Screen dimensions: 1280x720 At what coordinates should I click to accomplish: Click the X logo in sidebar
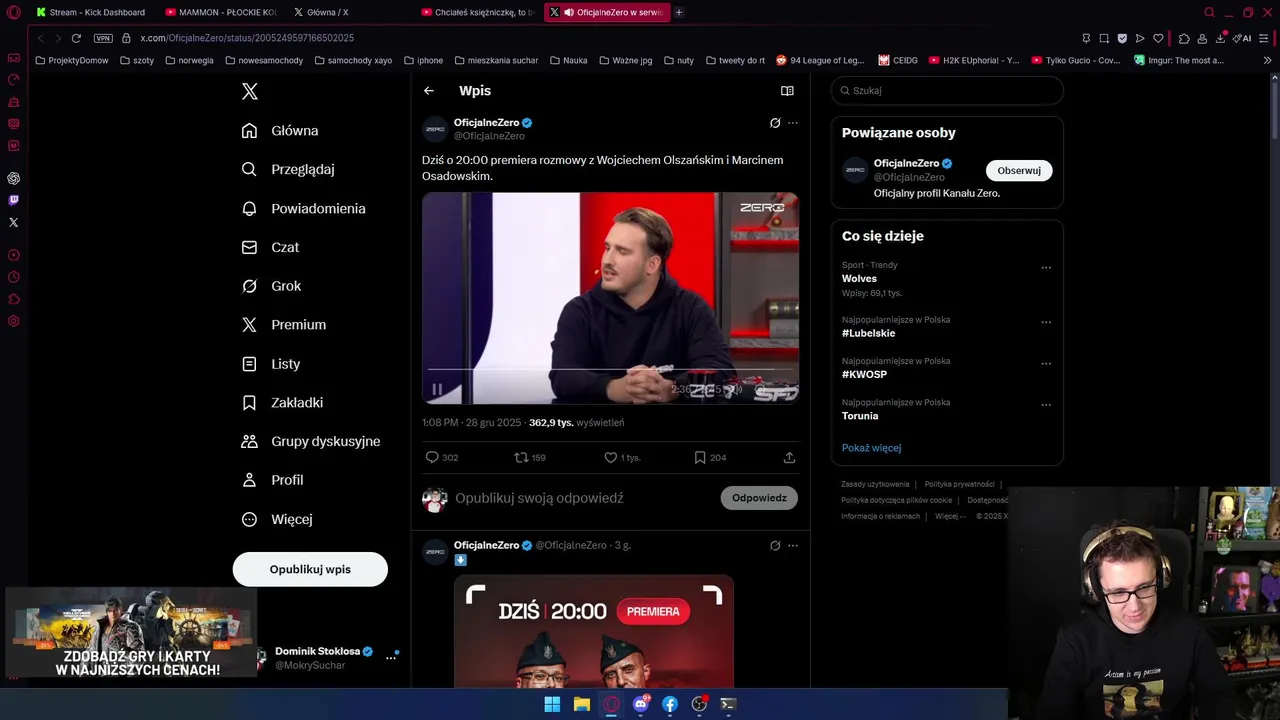(250, 91)
